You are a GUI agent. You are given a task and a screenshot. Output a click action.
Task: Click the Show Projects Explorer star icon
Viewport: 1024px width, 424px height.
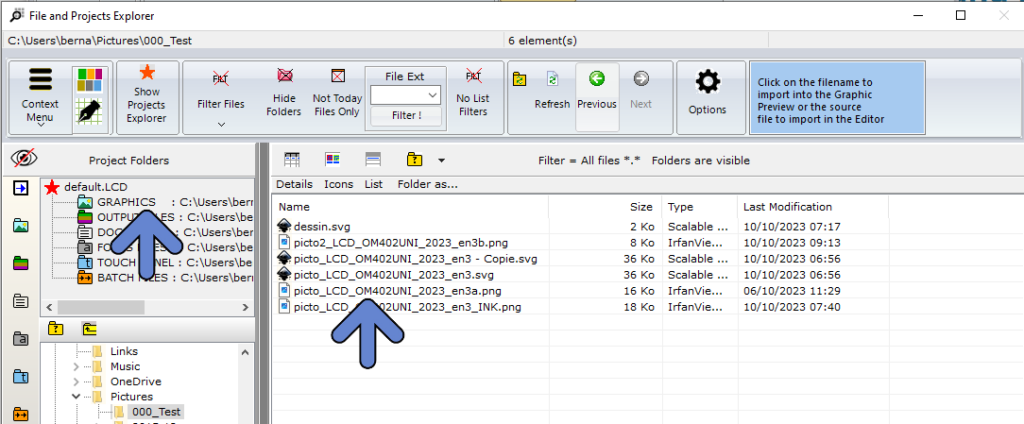click(147, 72)
